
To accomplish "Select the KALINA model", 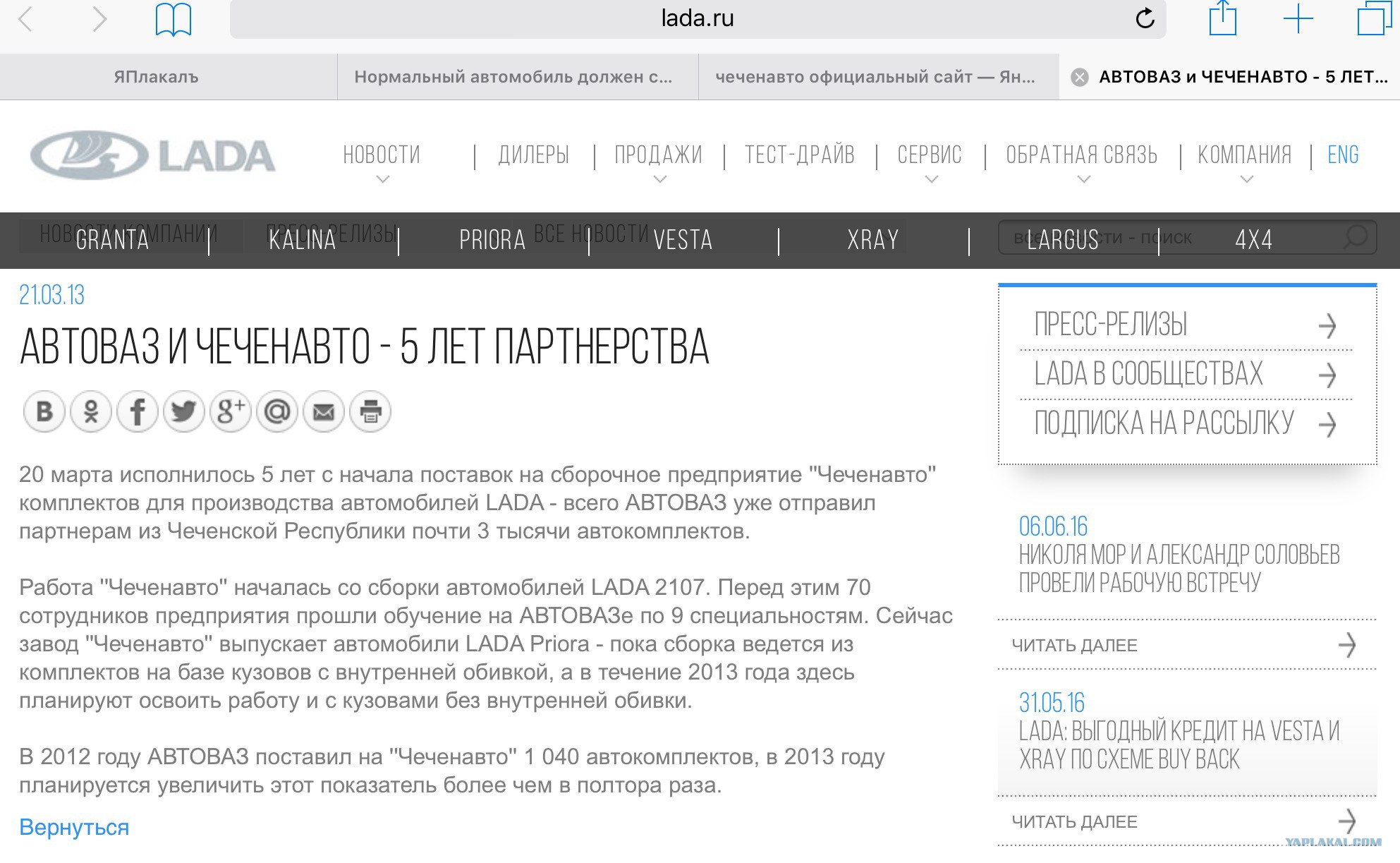I will click(x=303, y=240).
